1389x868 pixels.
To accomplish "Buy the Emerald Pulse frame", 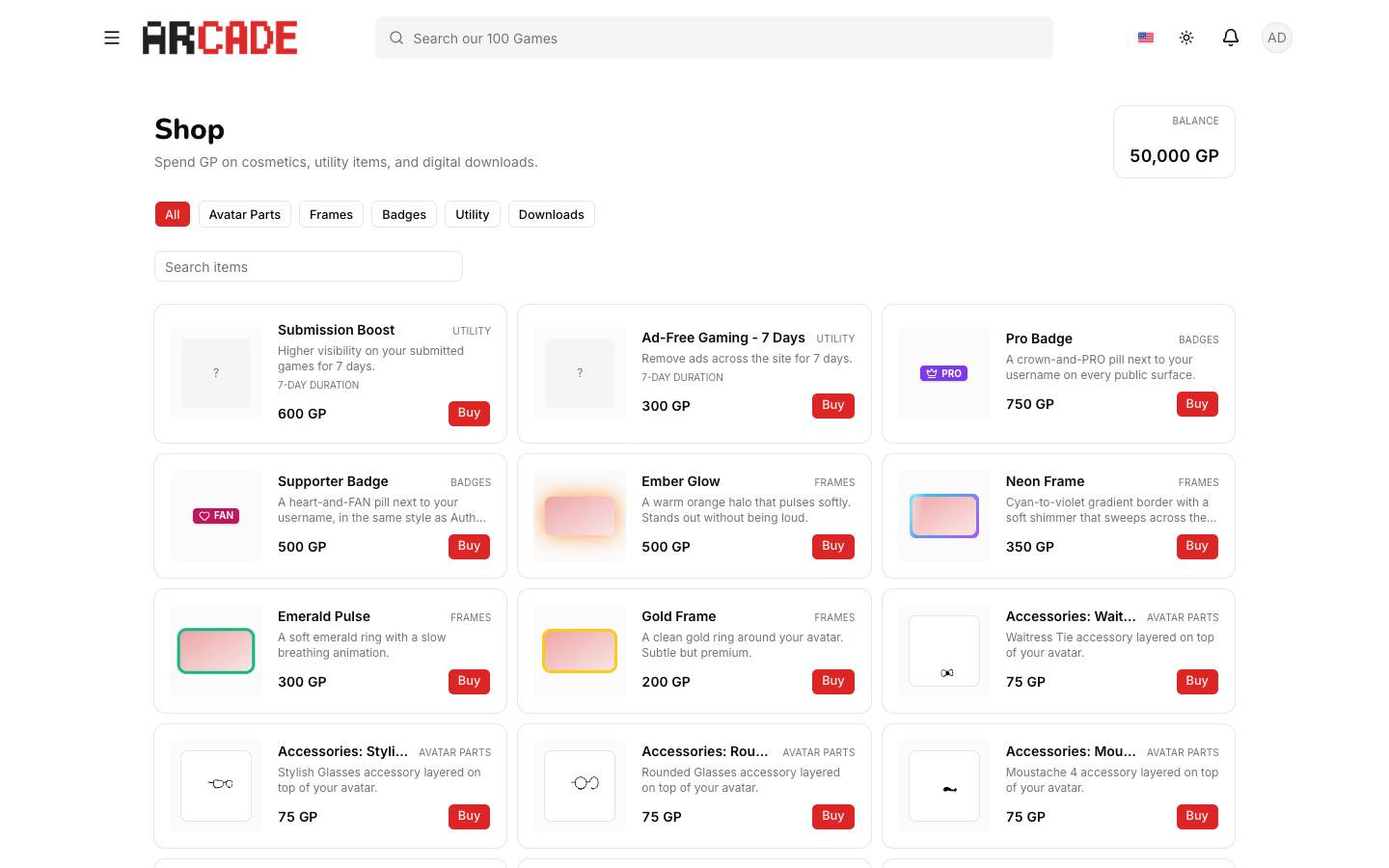I will pyautogui.click(x=470, y=681).
